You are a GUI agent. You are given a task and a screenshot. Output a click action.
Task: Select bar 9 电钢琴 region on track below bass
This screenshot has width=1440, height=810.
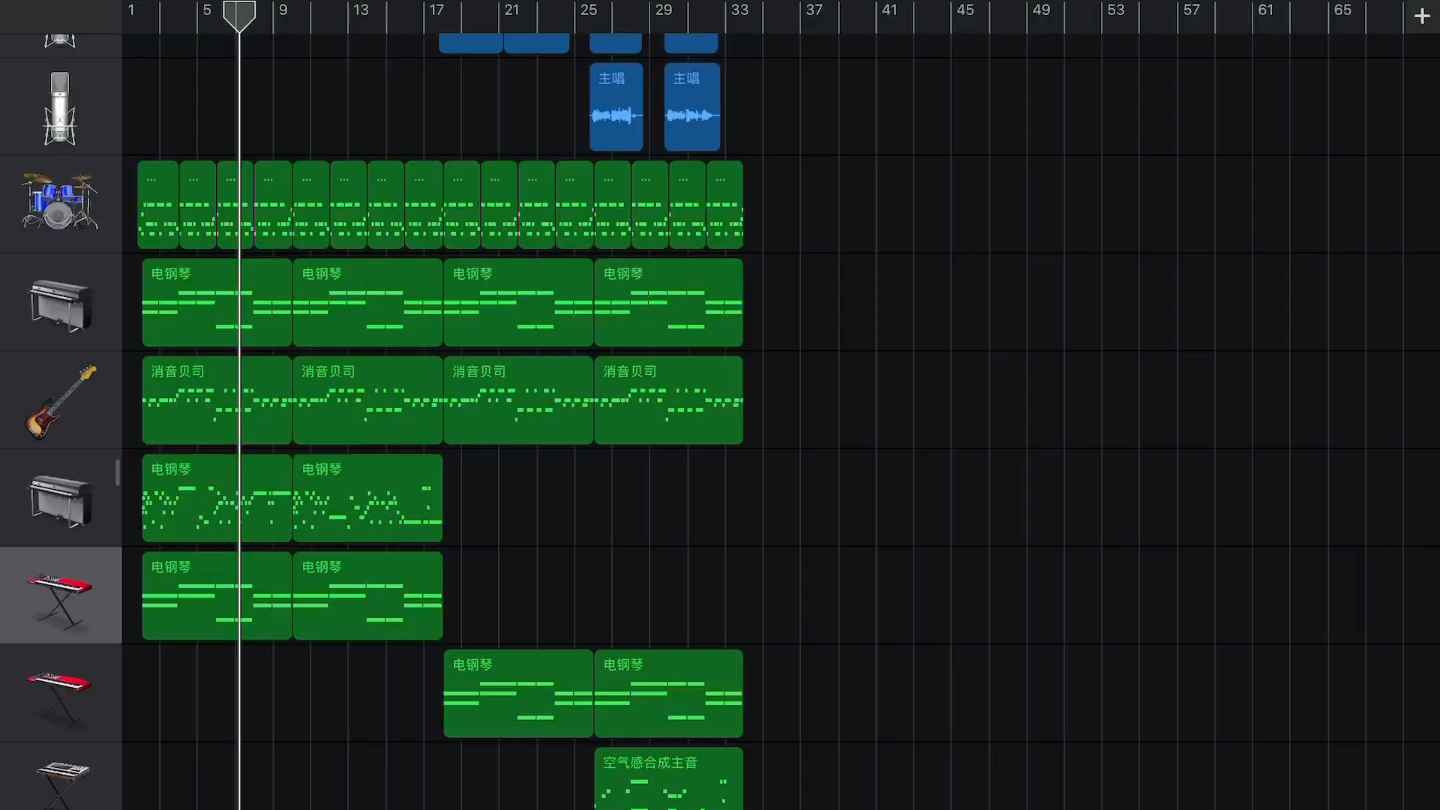pos(368,498)
